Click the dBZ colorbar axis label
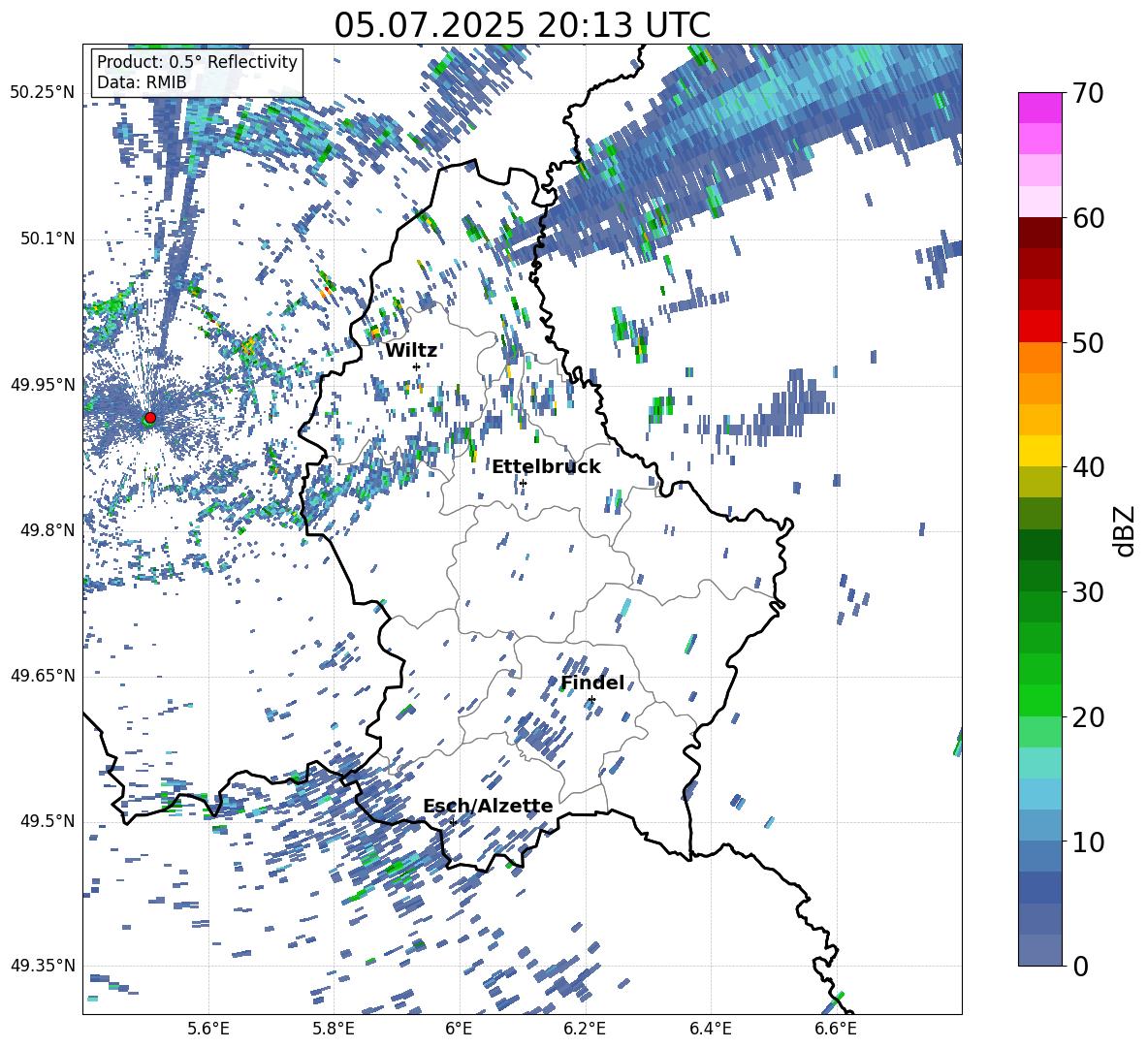This screenshot has height=1048, width=1148. 1123,530
